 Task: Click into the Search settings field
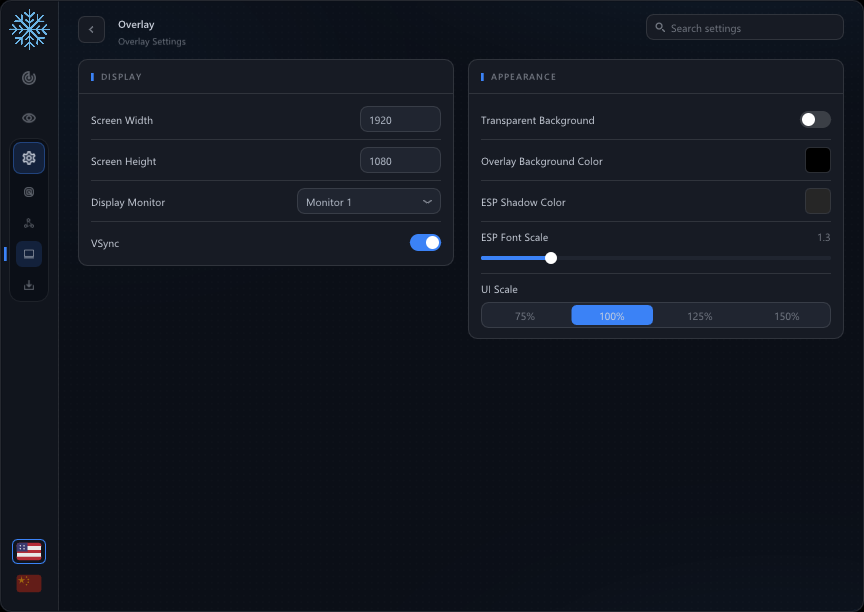[x=745, y=28]
